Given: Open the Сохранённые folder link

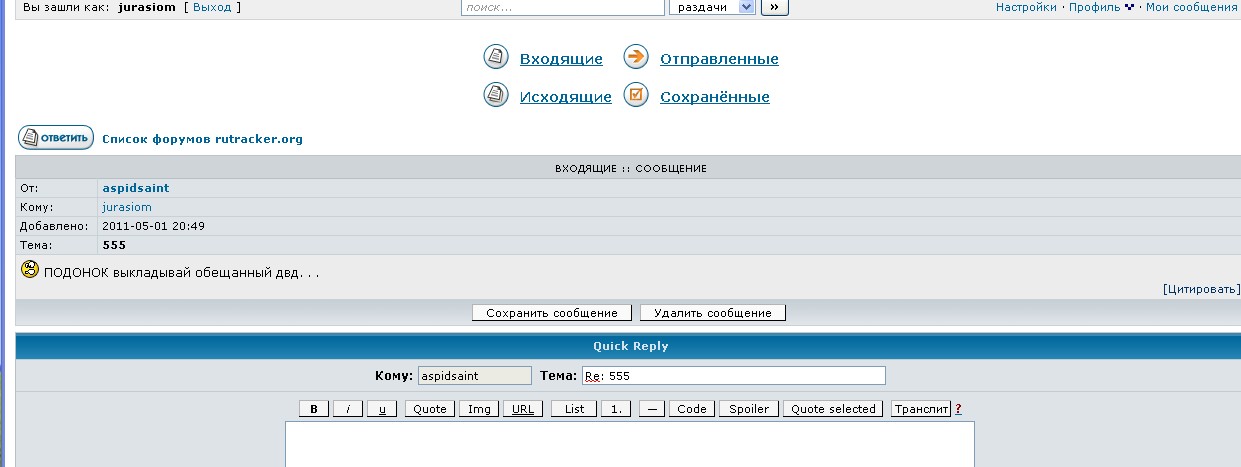Looking at the screenshot, I should coord(714,97).
